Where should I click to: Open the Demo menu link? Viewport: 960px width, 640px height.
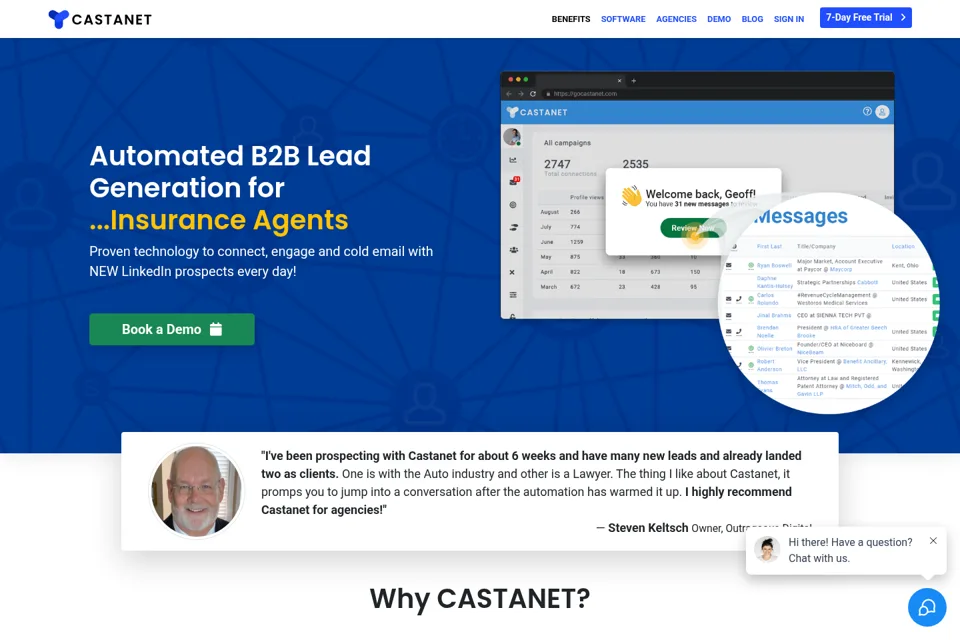tap(719, 19)
